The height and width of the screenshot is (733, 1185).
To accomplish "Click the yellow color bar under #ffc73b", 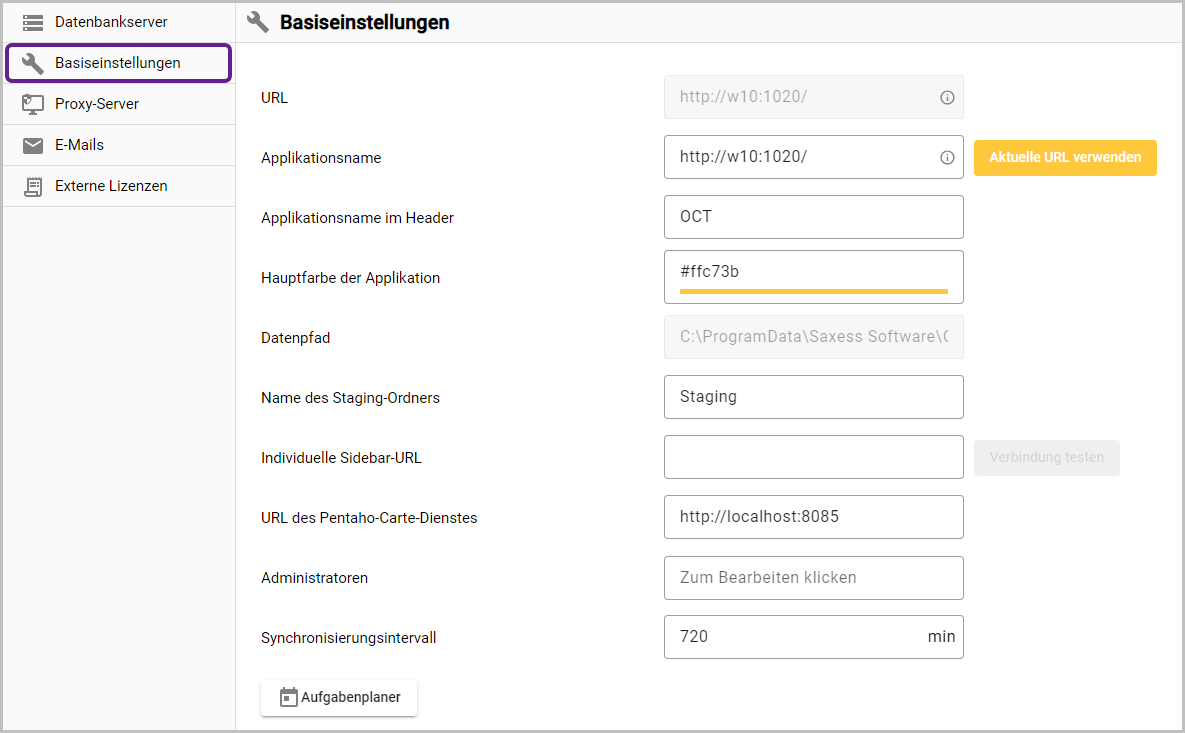I will pyautogui.click(x=813, y=291).
